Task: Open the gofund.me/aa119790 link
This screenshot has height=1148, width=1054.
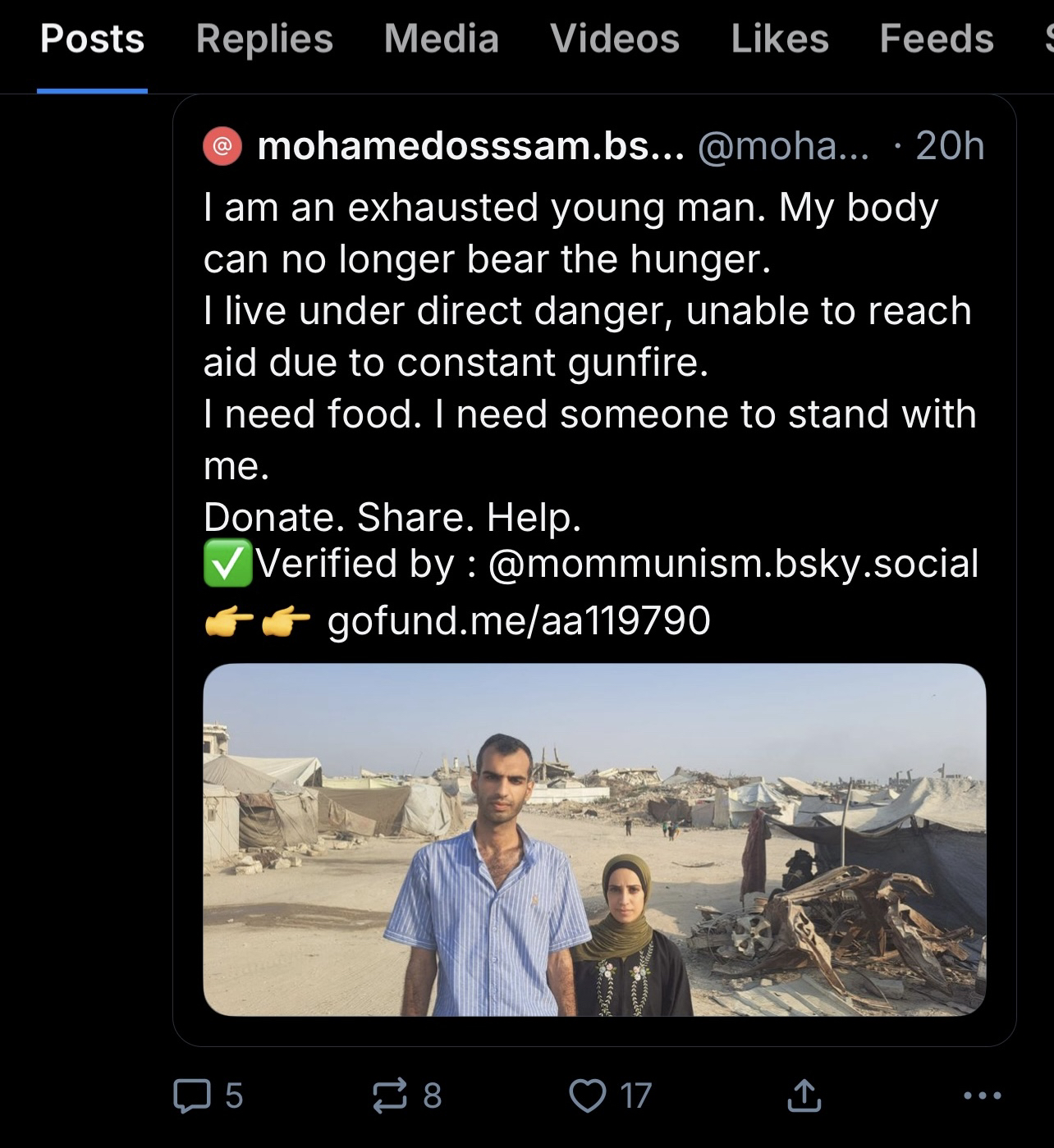Action: pos(519,620)
